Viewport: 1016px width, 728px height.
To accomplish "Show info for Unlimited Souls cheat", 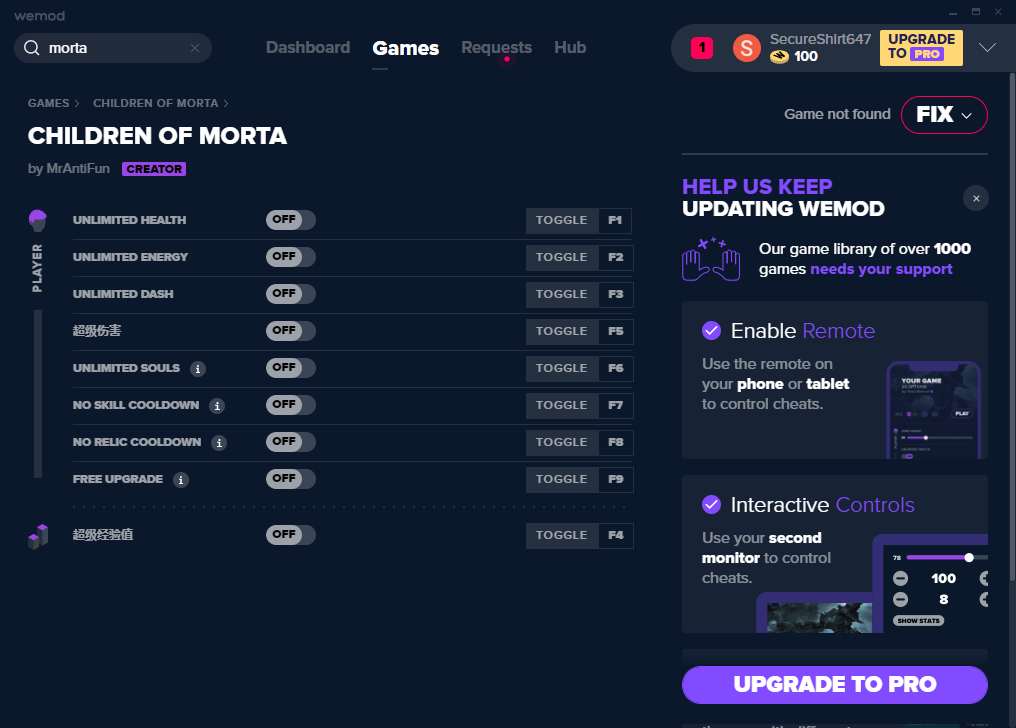I will pyautogui.click(x=198, y=369).
